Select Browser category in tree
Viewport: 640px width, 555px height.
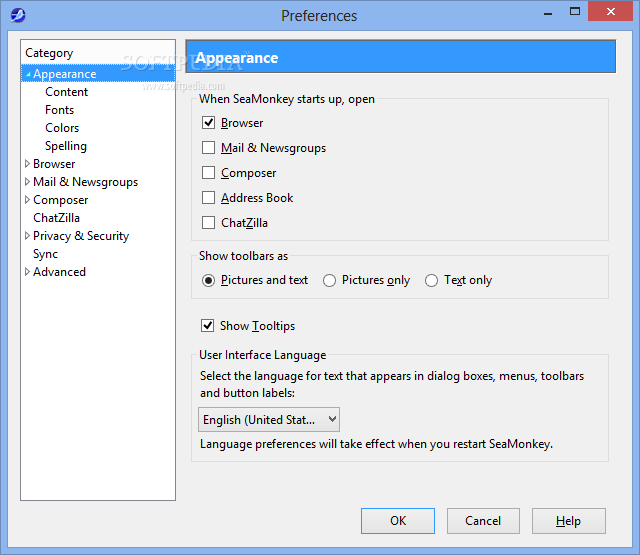[x=54, y=164]
